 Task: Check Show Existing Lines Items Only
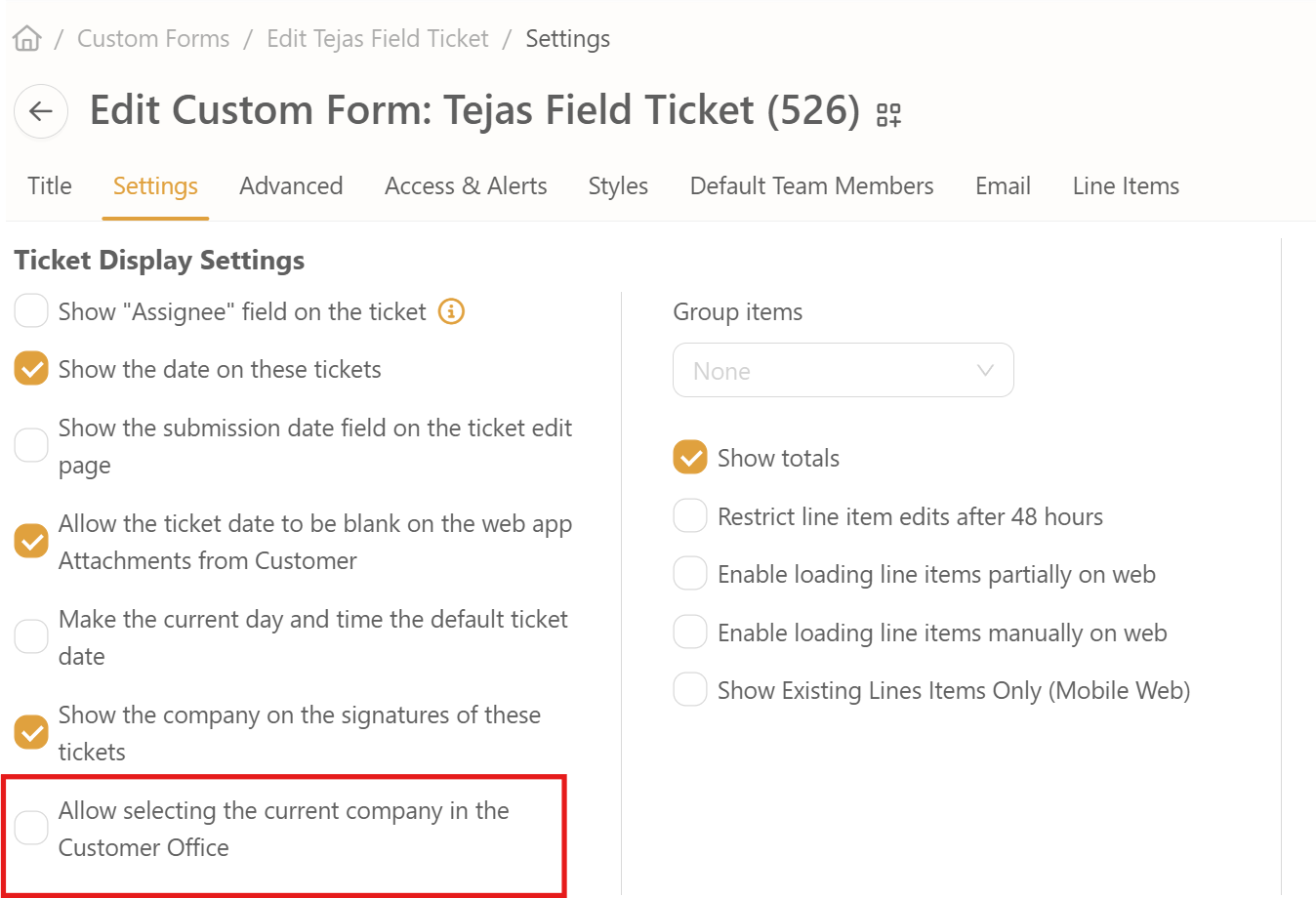pyautogui.click(x=690, y=690)
